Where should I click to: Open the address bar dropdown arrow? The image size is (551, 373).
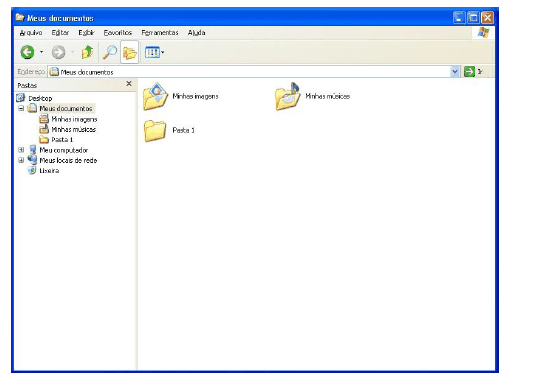pos(455,72)
